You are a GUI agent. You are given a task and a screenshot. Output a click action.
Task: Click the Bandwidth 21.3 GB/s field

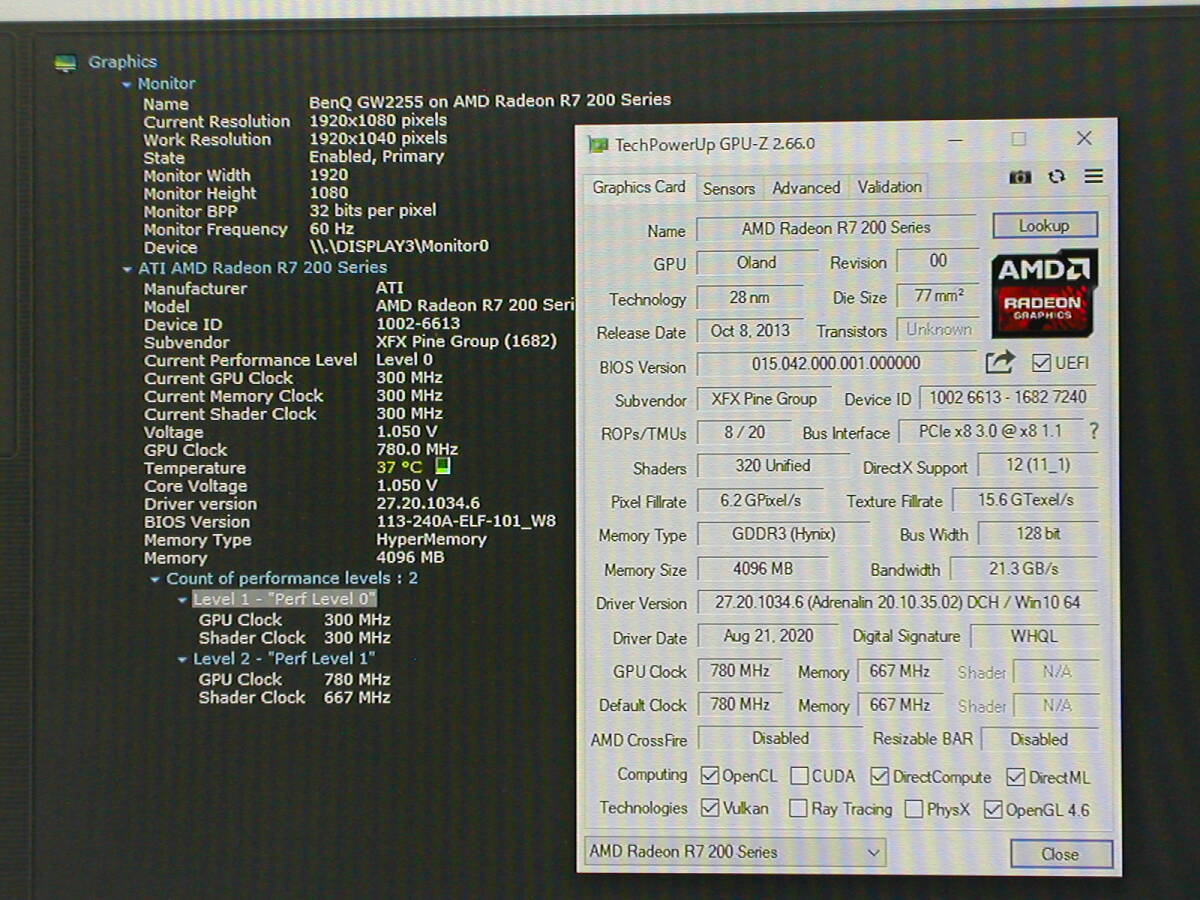(1023, 568)
